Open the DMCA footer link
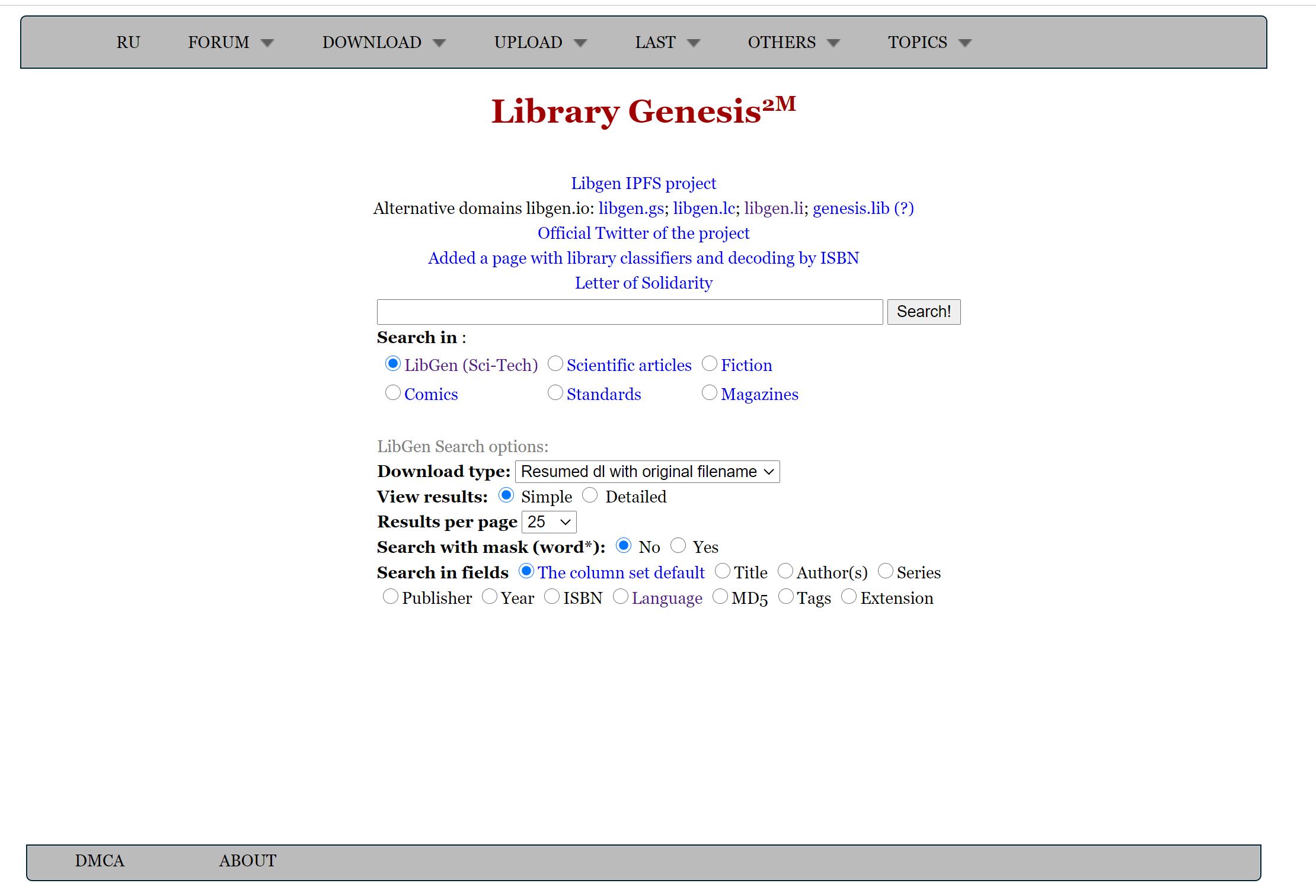Image resolution: width=1316 pixels, height=896 pixels. coord(100,861)
